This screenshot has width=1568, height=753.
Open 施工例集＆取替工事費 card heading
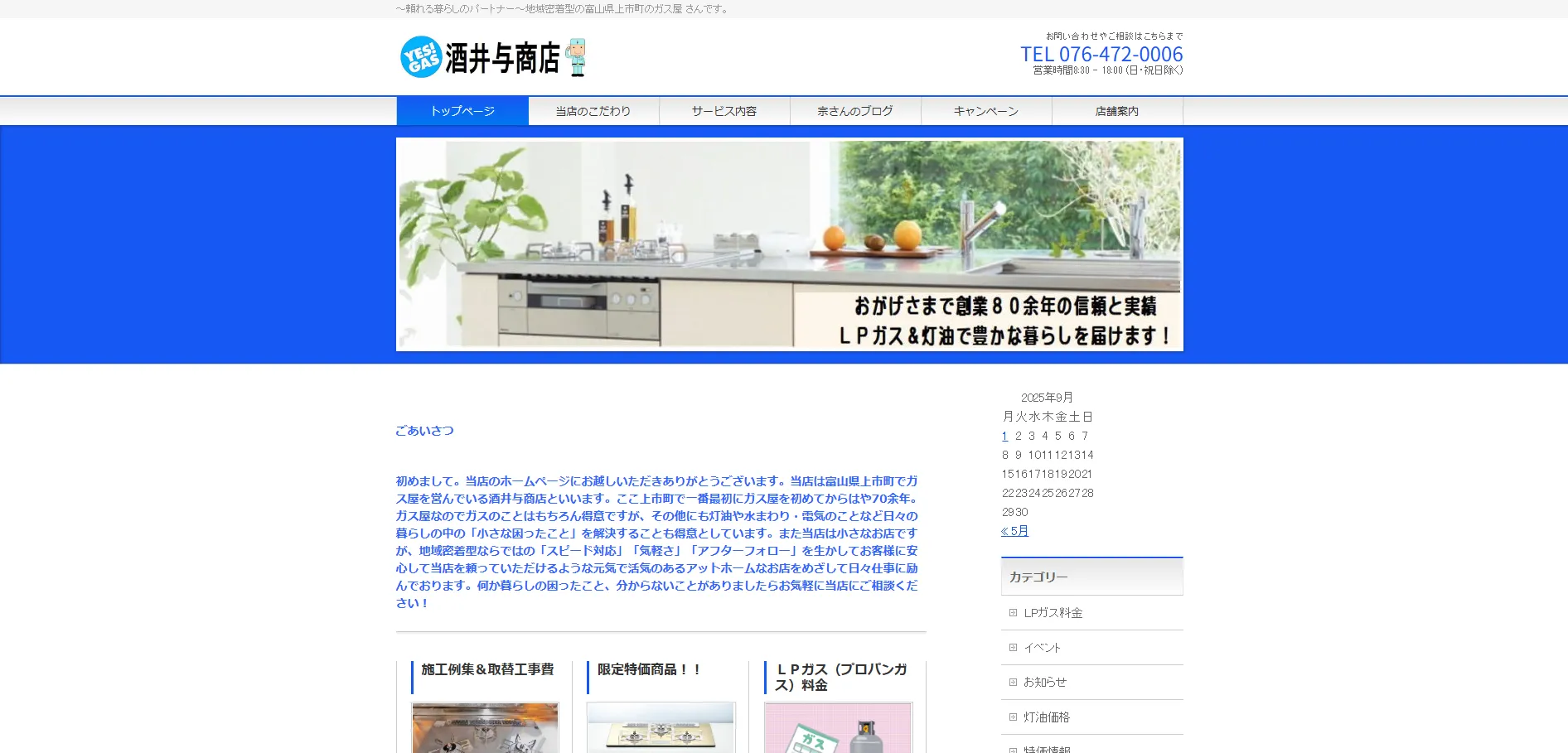(x=487, y=669)
